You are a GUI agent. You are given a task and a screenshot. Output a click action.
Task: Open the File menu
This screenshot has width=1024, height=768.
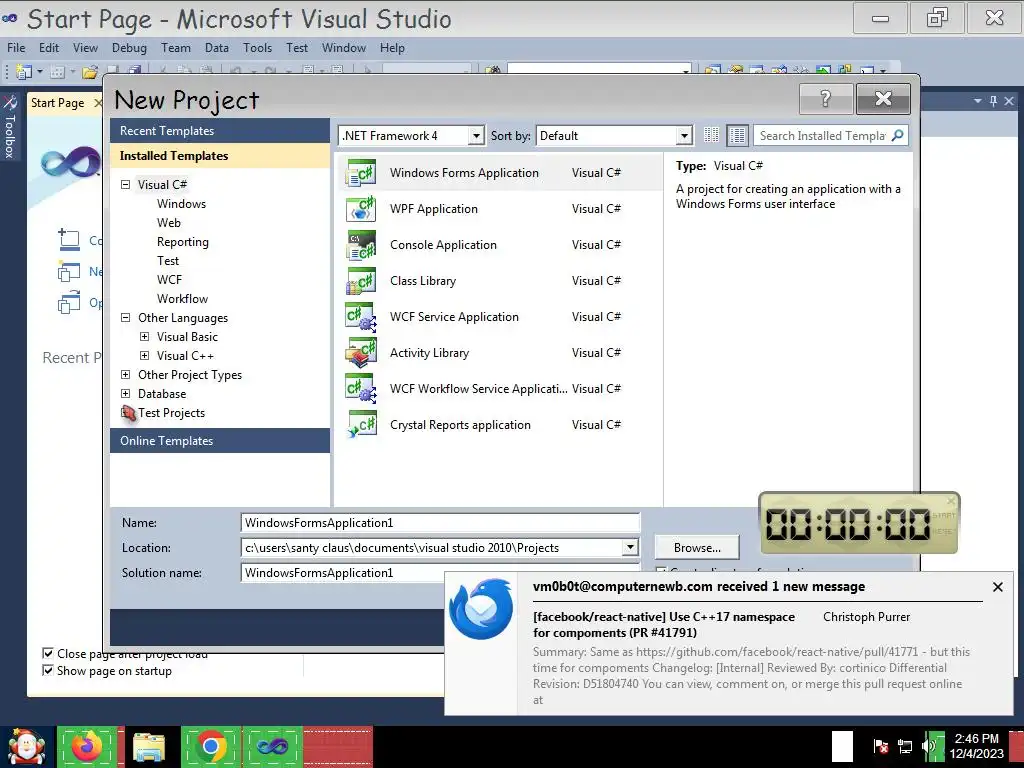(x=16, y=48)
